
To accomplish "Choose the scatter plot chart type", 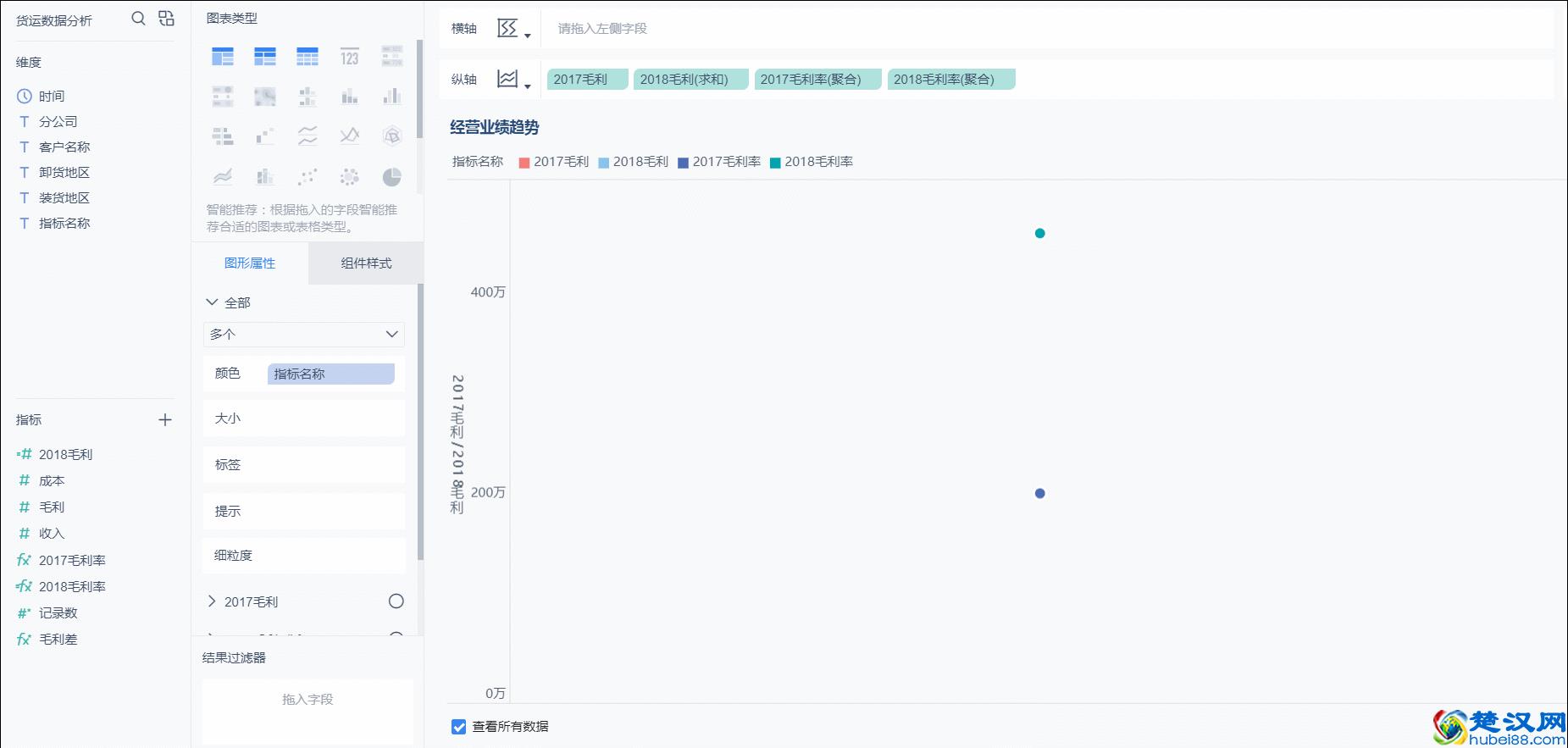I will [307, 176].
